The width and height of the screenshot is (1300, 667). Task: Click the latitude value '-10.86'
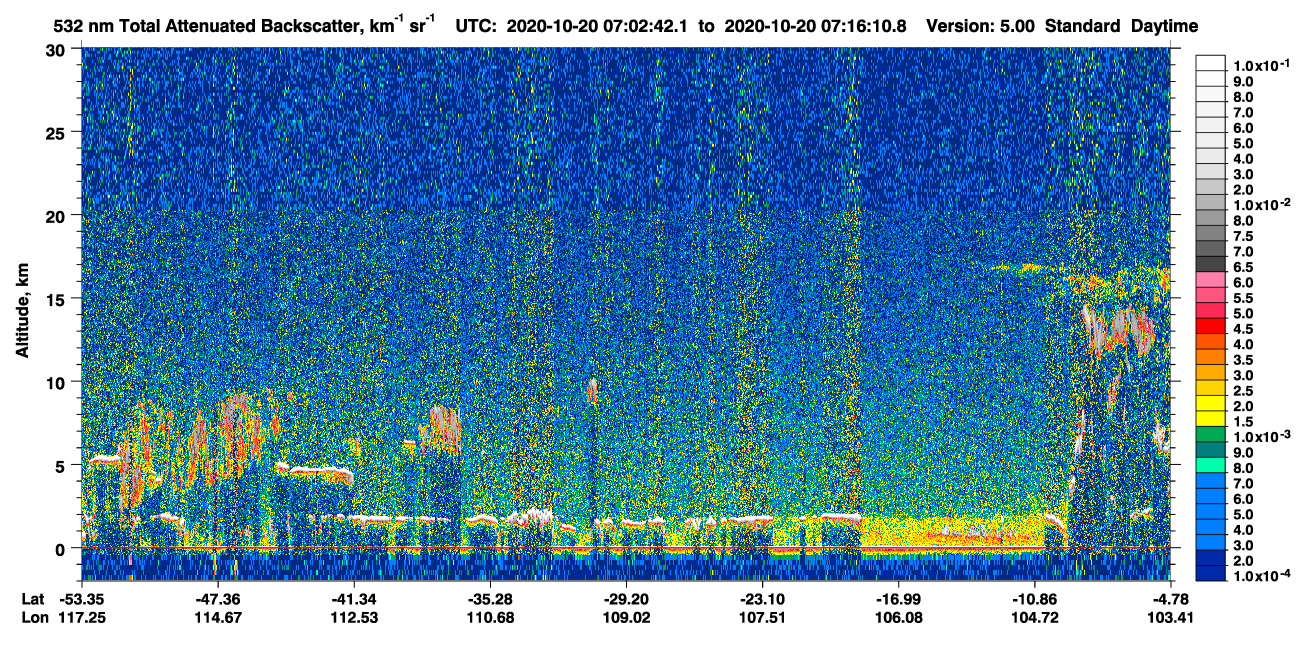pyautogui.click(x=1034, y=599)
